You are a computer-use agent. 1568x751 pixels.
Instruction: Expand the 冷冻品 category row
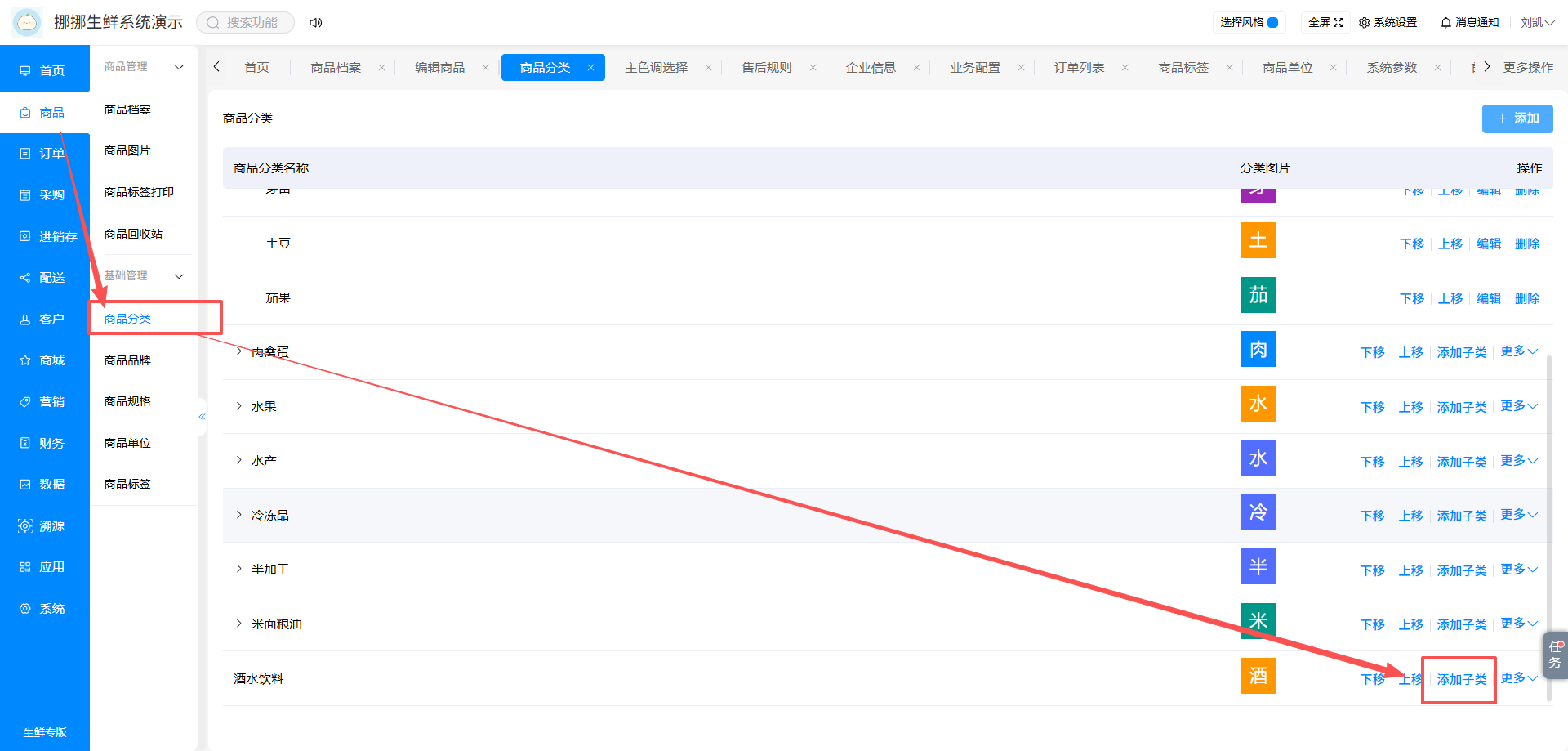pyautogui.click(x=238, y=515)
